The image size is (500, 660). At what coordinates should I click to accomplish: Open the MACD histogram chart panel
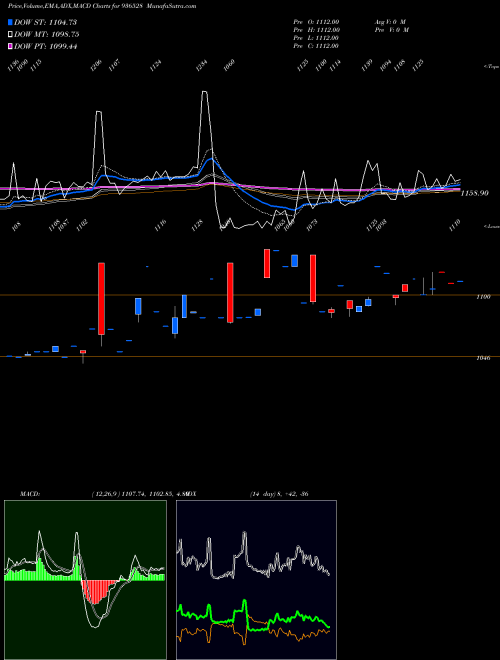click(x=85, y=580)
